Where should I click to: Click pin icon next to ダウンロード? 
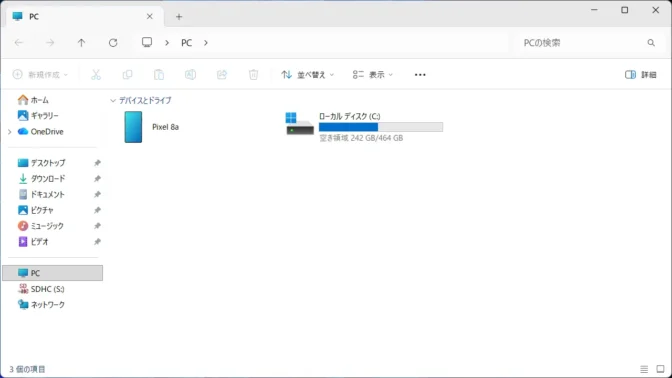tap(97, 179)
